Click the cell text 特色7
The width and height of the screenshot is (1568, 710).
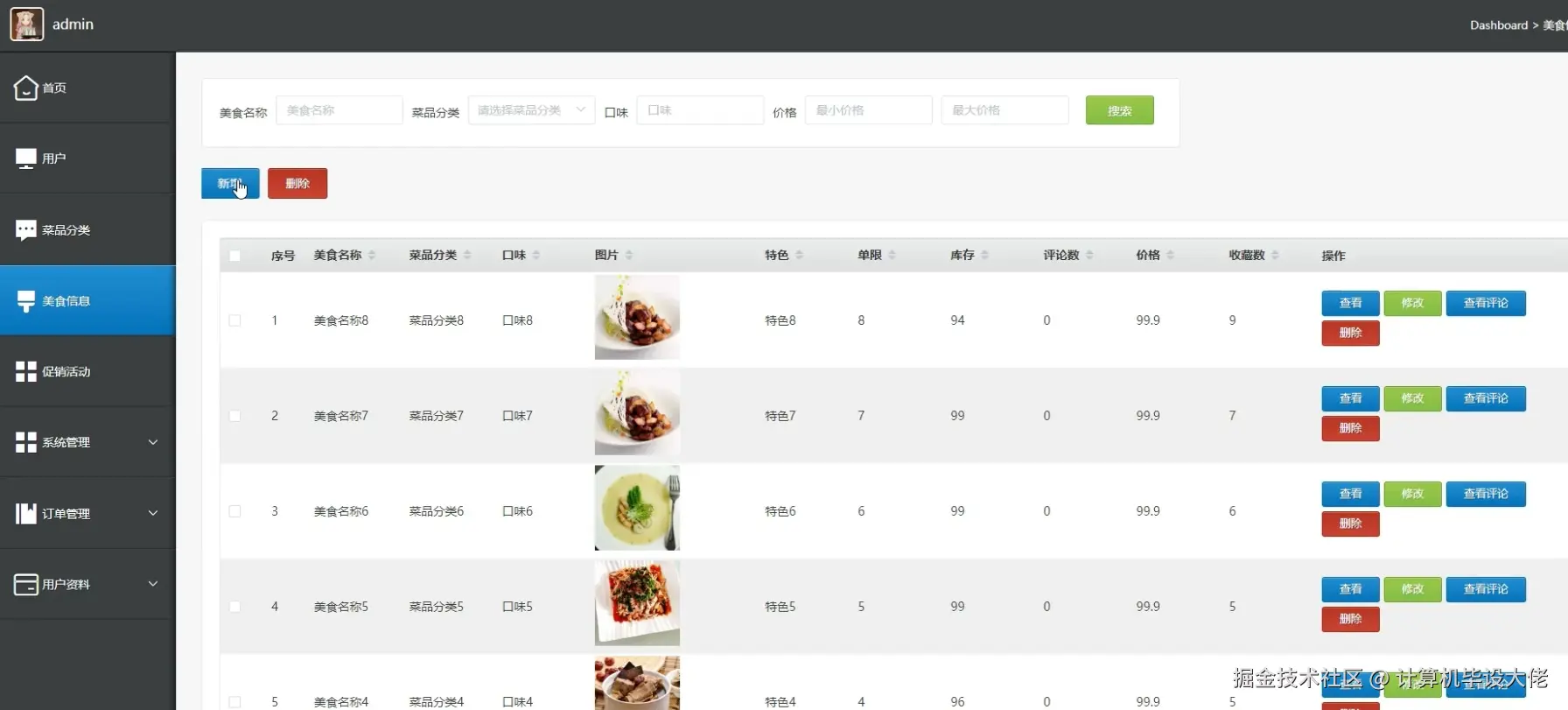pos(780,416)
